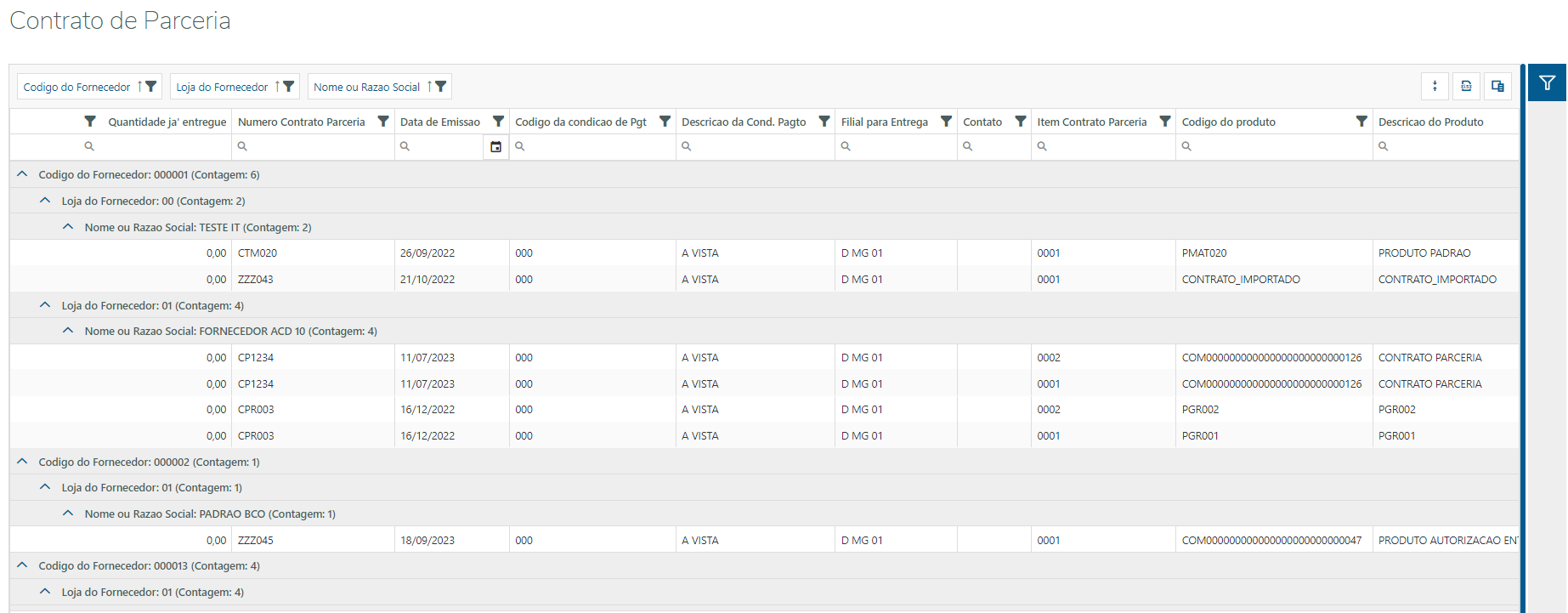Collapse the FORNECEDOR ACD 10 group
The height and width of the screenshot is (613, 1568).
pyautogui.click(x=68, y=331)
